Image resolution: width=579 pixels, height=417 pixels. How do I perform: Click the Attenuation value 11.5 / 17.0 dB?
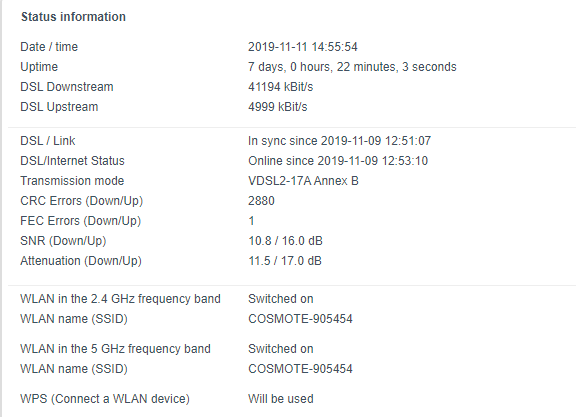coord(285,261)
